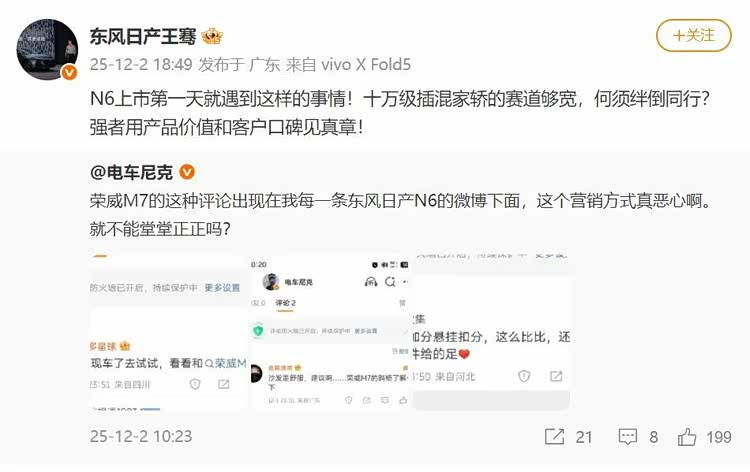Like the post with thumbs-up icon
This screenshot has height=472, width=750.
687,437
